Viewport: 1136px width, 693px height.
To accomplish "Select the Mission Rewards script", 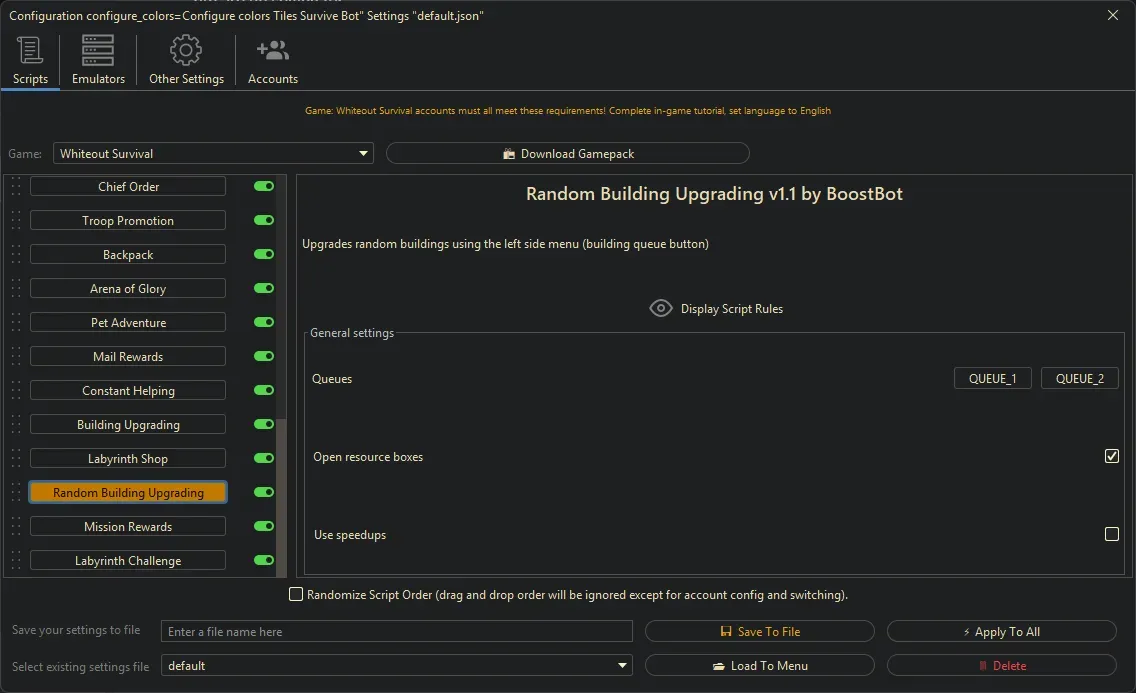I will pyautogui.click(x=128, y=527).
